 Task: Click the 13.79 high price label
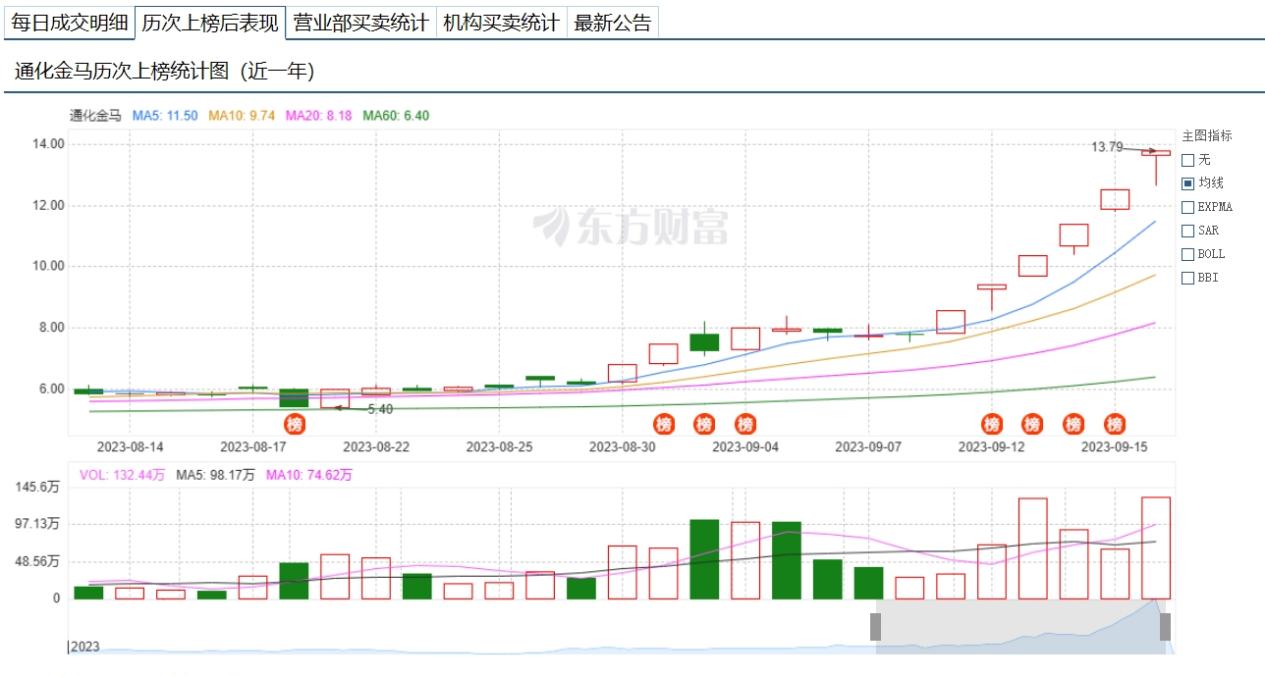point(1107,147)
